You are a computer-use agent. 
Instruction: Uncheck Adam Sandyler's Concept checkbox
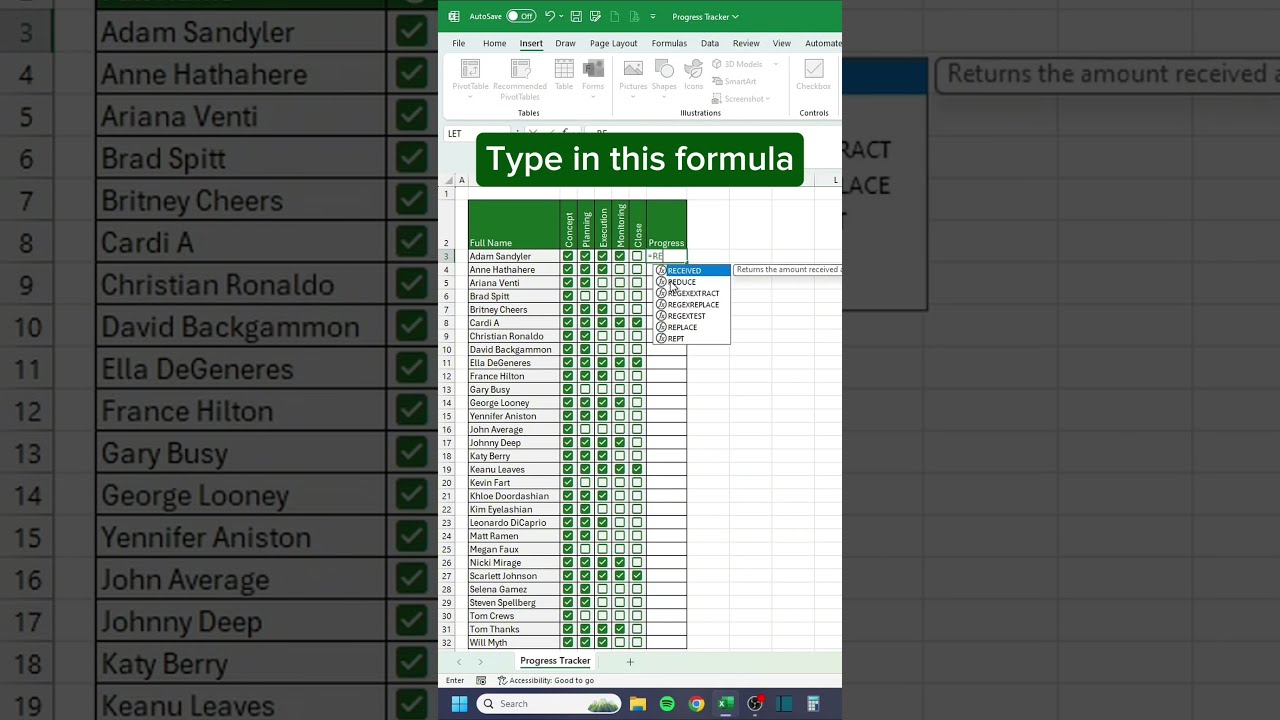(x=568, y=257)
